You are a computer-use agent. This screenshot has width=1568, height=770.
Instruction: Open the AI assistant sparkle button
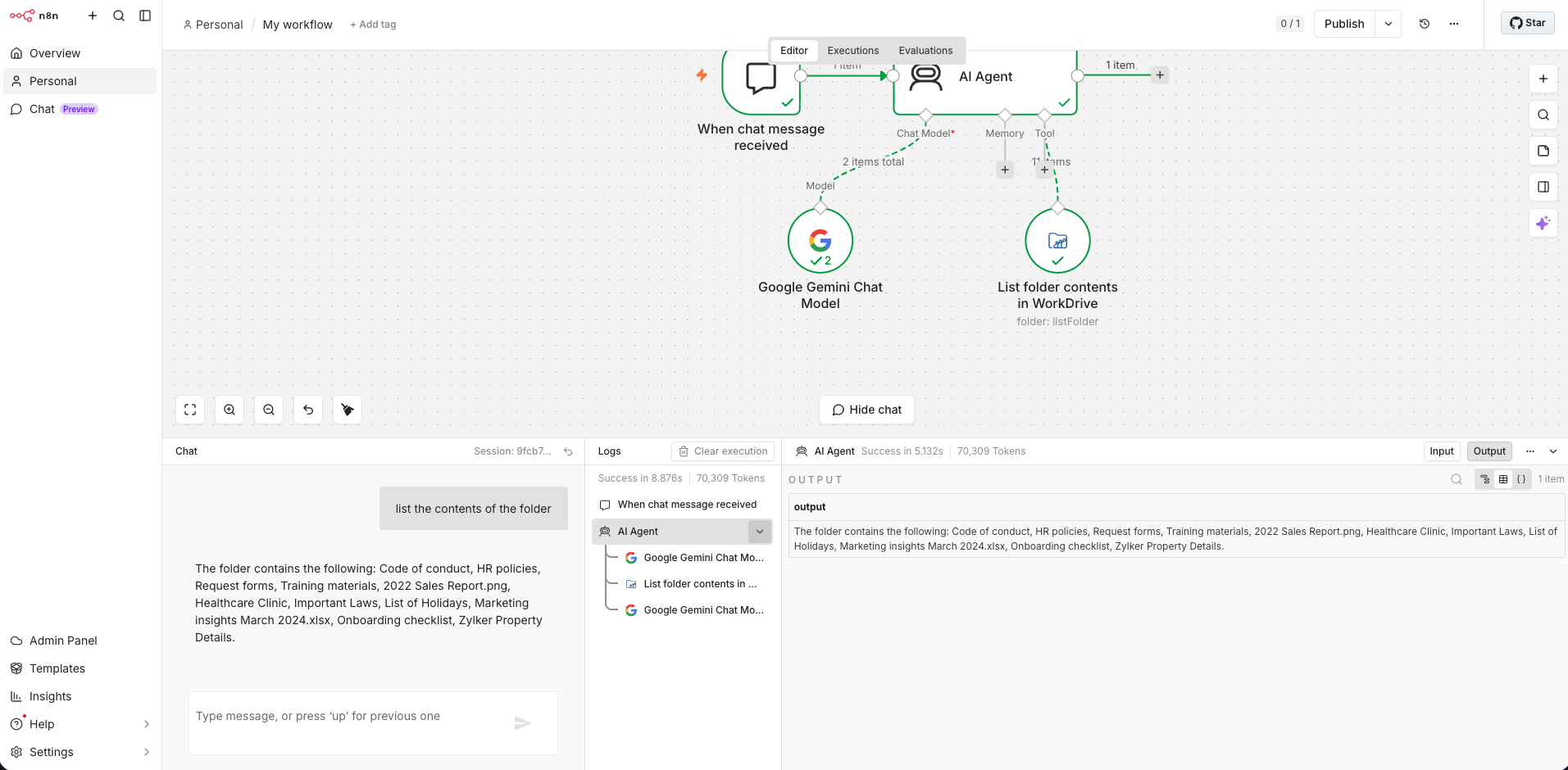click(1543, 223)
